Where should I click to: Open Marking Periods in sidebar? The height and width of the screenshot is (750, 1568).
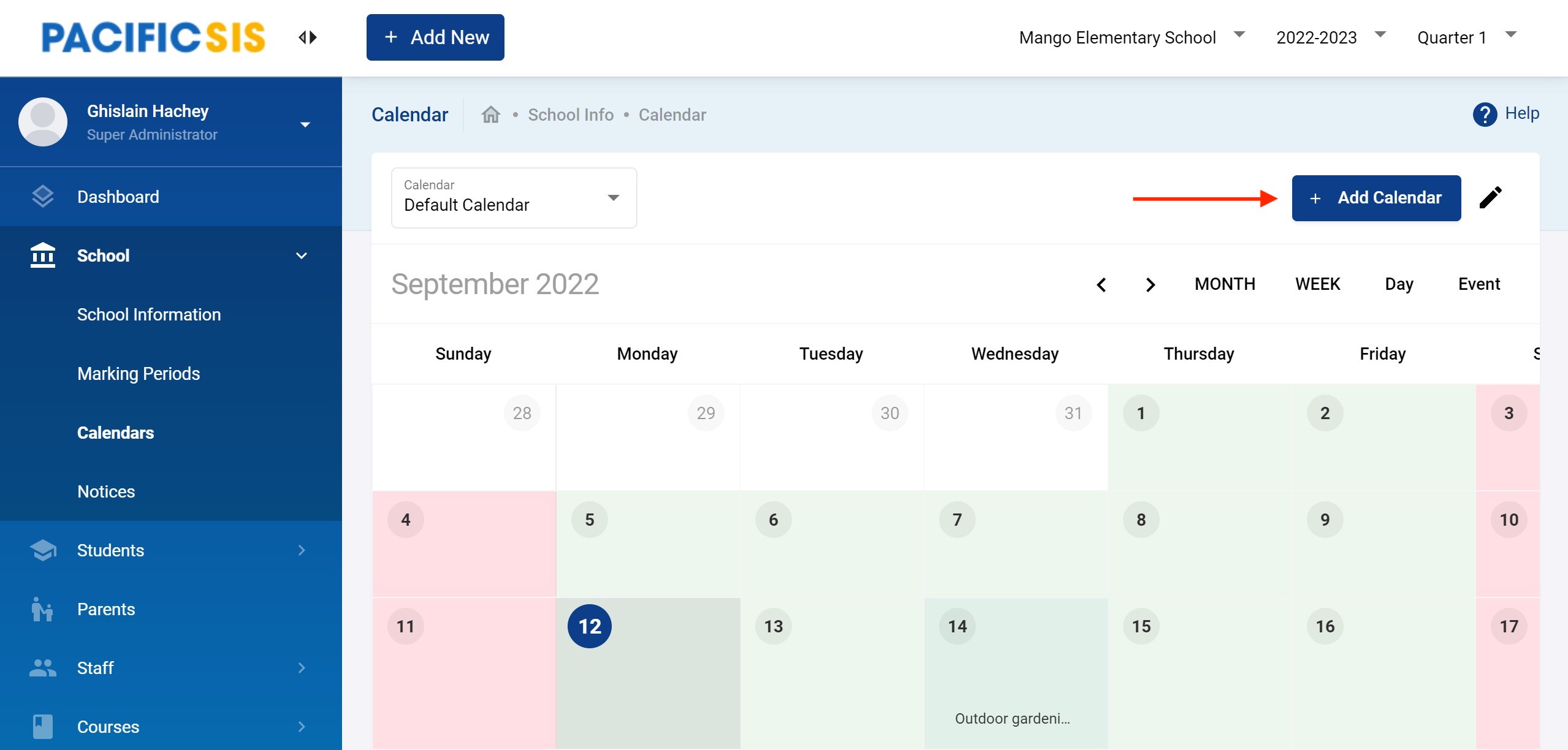[139, 374]
